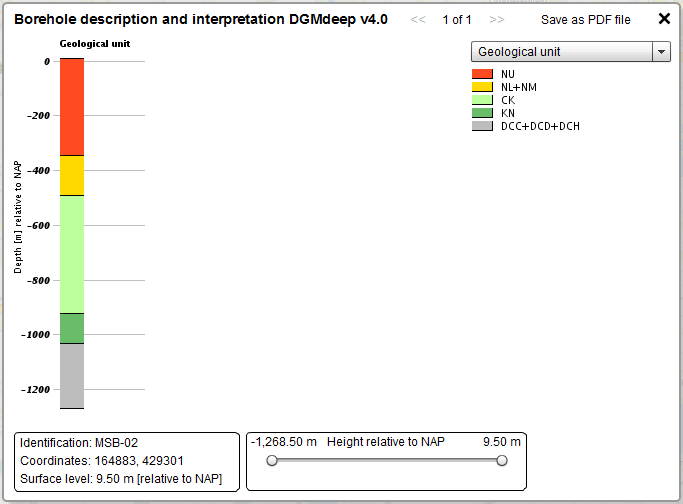This screenshot has width=683, height=504.
Task: Click the gray DCC+DCD+DCH legend swatch
Action: point(483,126)
